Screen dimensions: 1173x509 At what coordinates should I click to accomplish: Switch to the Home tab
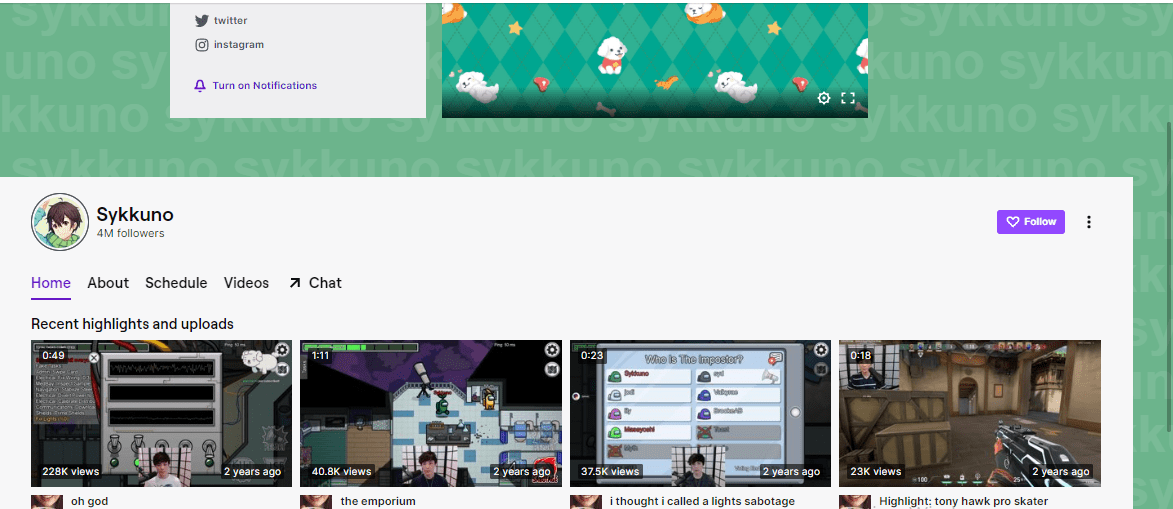point(51,283)
